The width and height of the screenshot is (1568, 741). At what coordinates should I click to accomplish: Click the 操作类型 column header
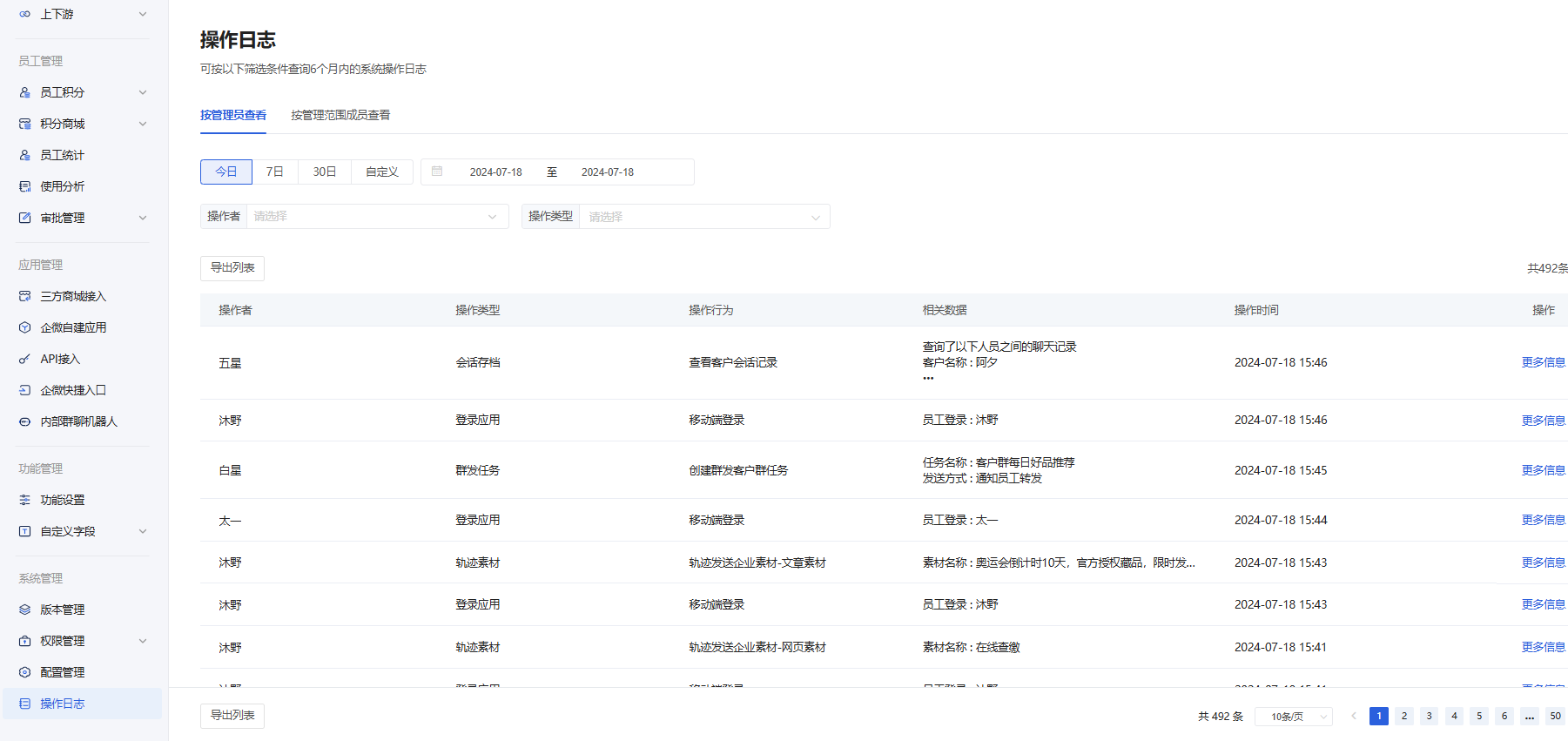[x=478, y=310]
